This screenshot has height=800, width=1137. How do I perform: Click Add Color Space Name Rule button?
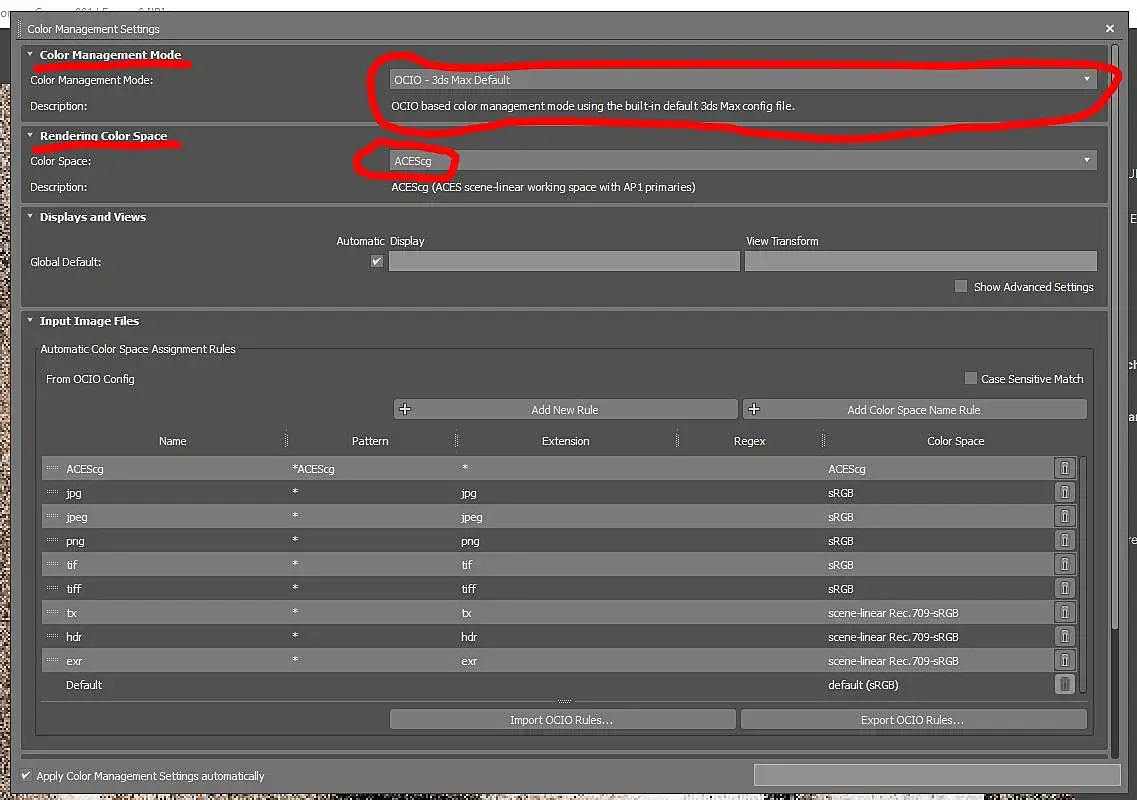pos(914,409)
